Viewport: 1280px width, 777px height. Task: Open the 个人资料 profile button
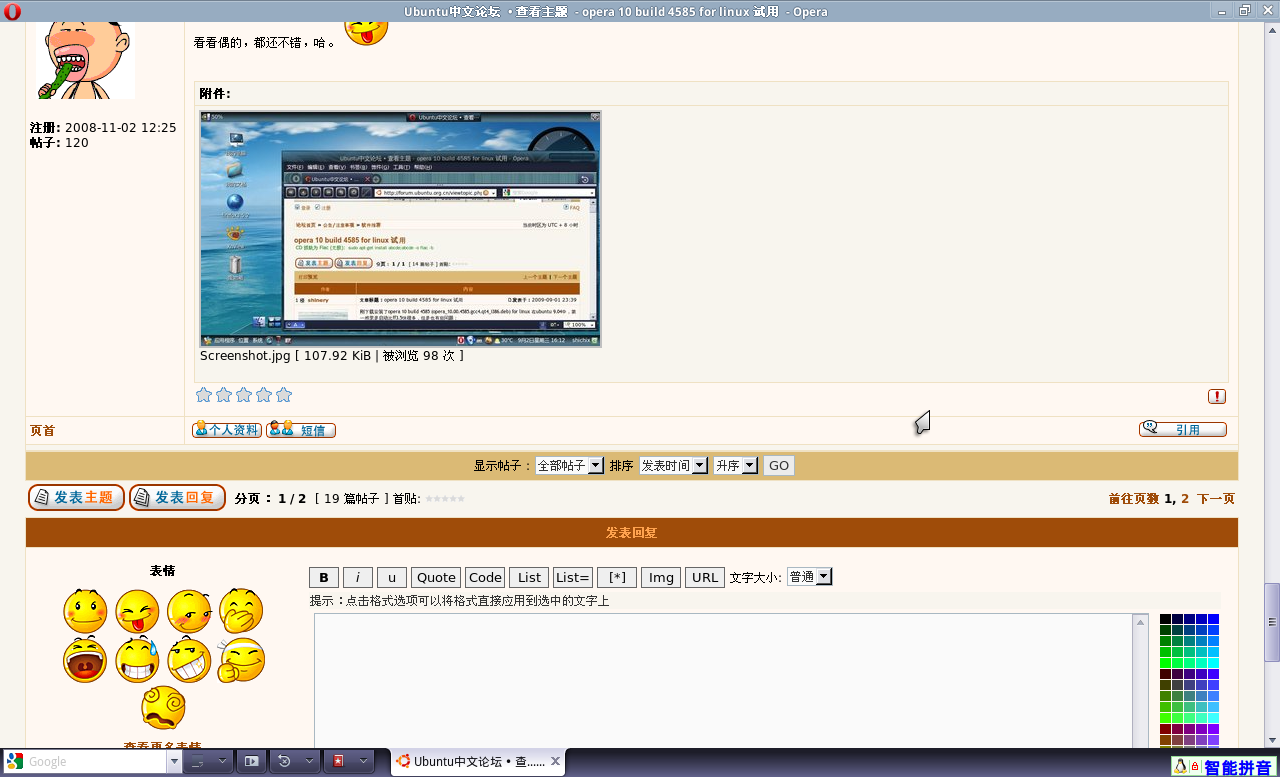pos(227,430)
